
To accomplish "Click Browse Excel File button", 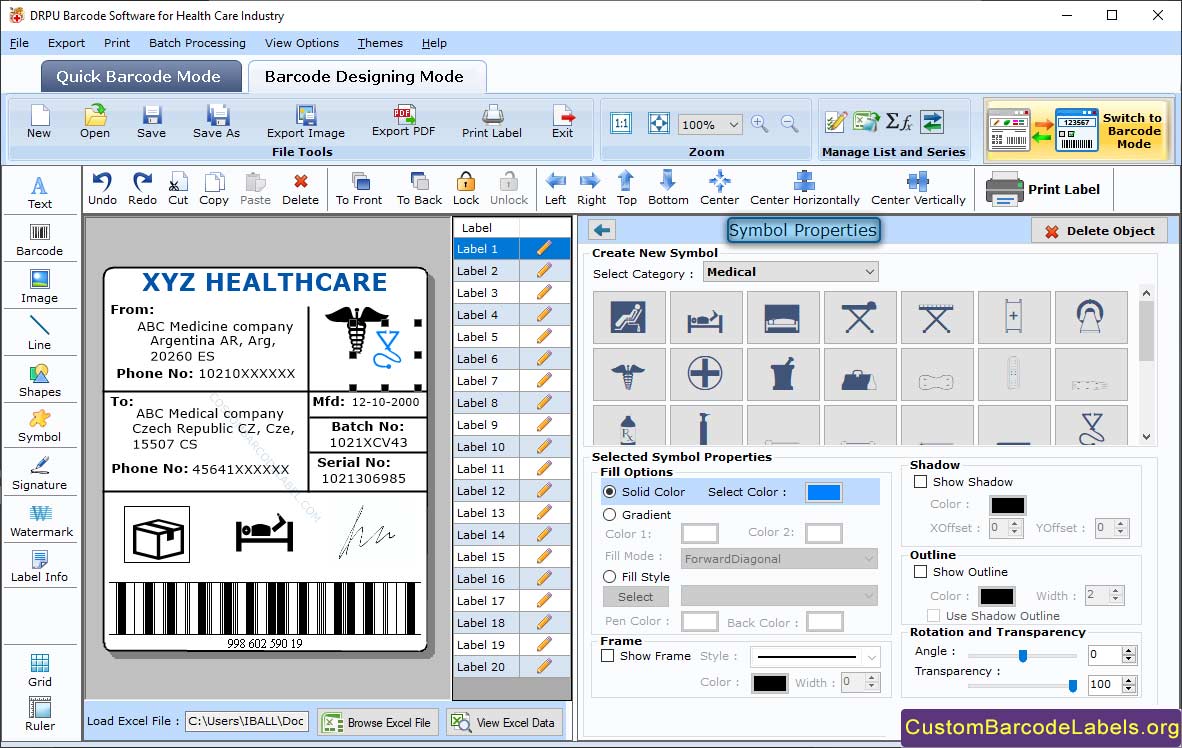I will (378, 722).
